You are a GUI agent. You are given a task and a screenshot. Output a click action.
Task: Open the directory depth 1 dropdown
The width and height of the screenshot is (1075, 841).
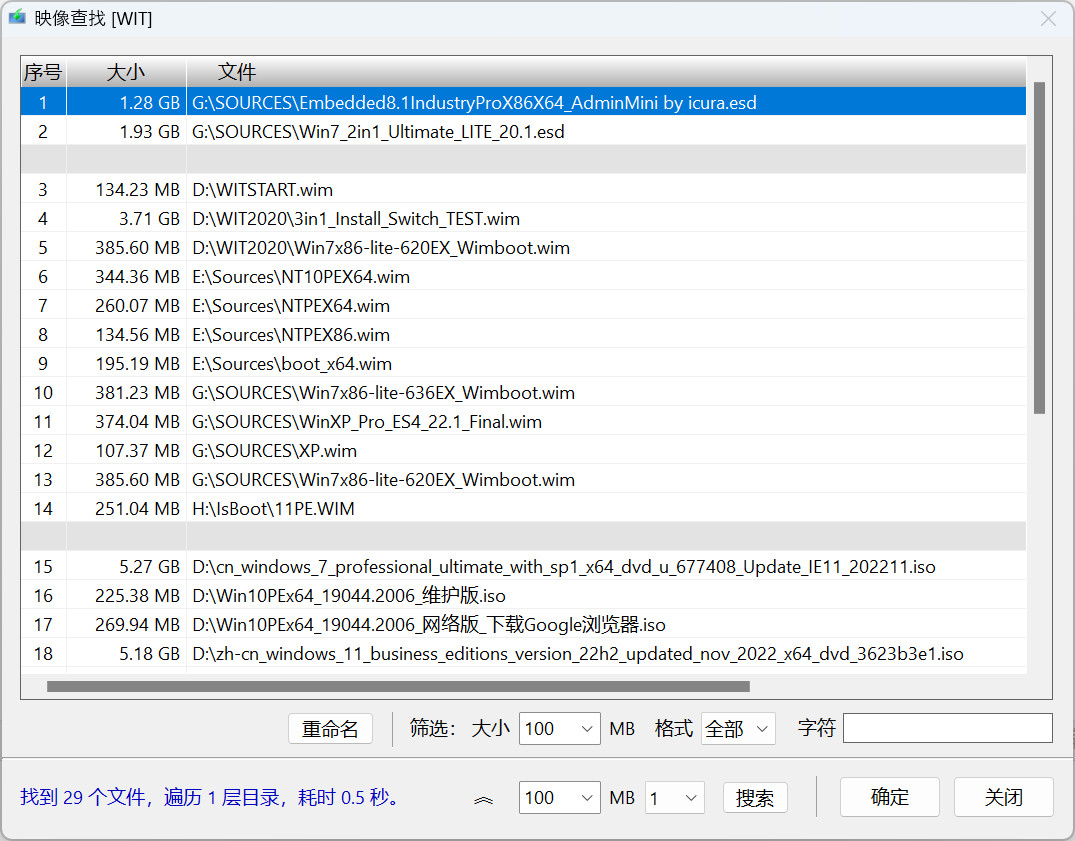675,798
